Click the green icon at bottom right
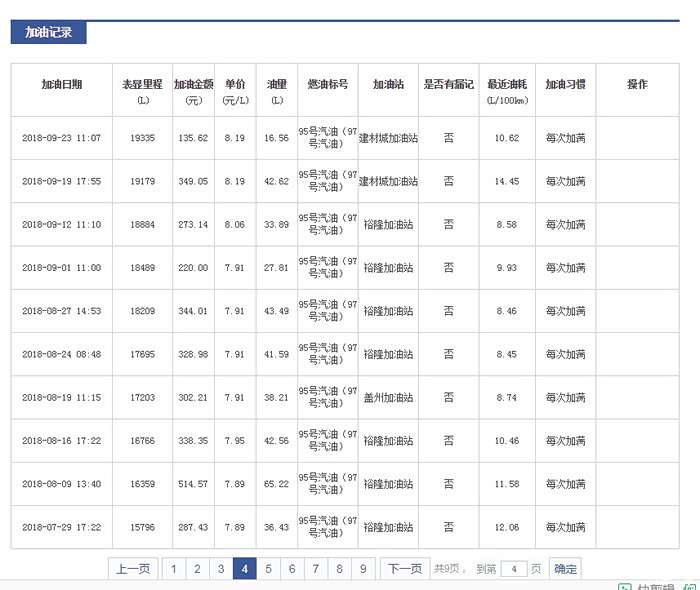 (x=624, y=586)
